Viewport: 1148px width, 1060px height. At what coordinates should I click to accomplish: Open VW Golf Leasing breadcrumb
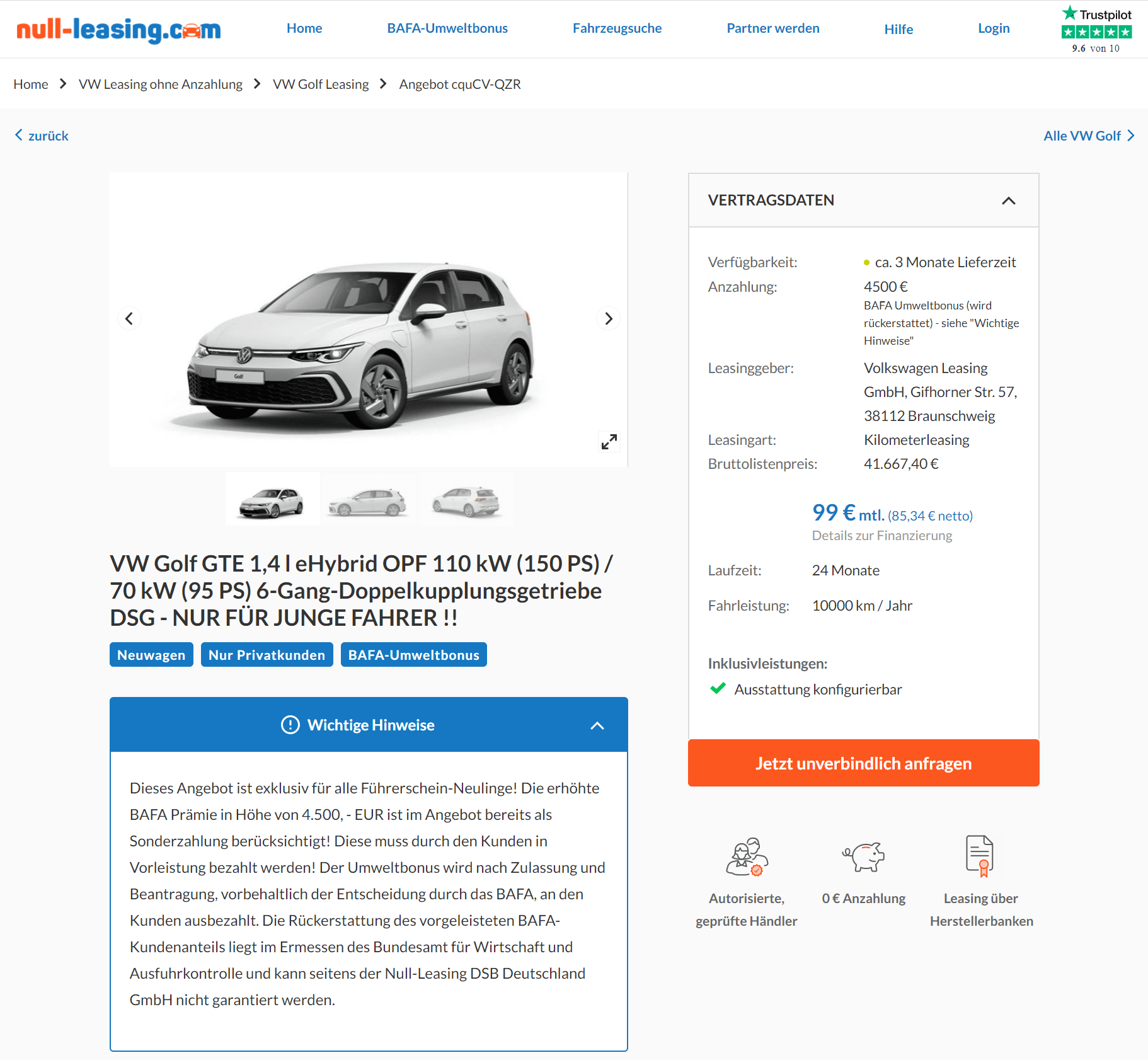point(321,84)
